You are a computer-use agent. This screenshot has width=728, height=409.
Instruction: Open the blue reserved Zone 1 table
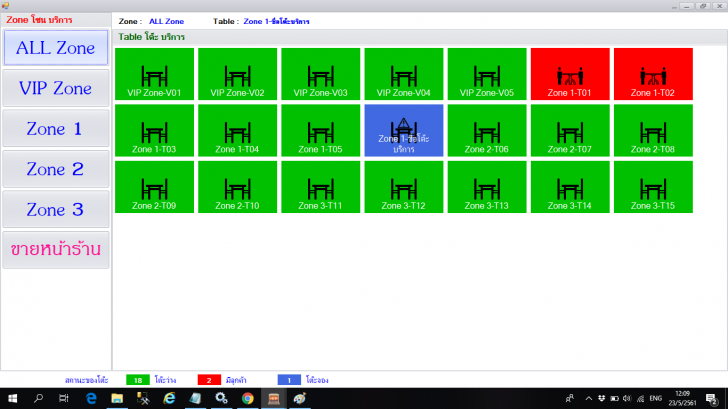click(x=403, y=130)
